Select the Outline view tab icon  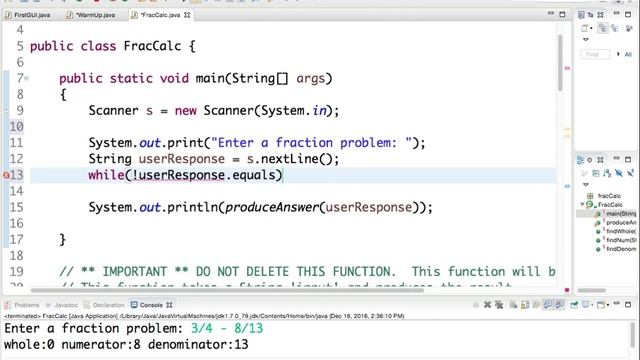[x=580, y=160]
